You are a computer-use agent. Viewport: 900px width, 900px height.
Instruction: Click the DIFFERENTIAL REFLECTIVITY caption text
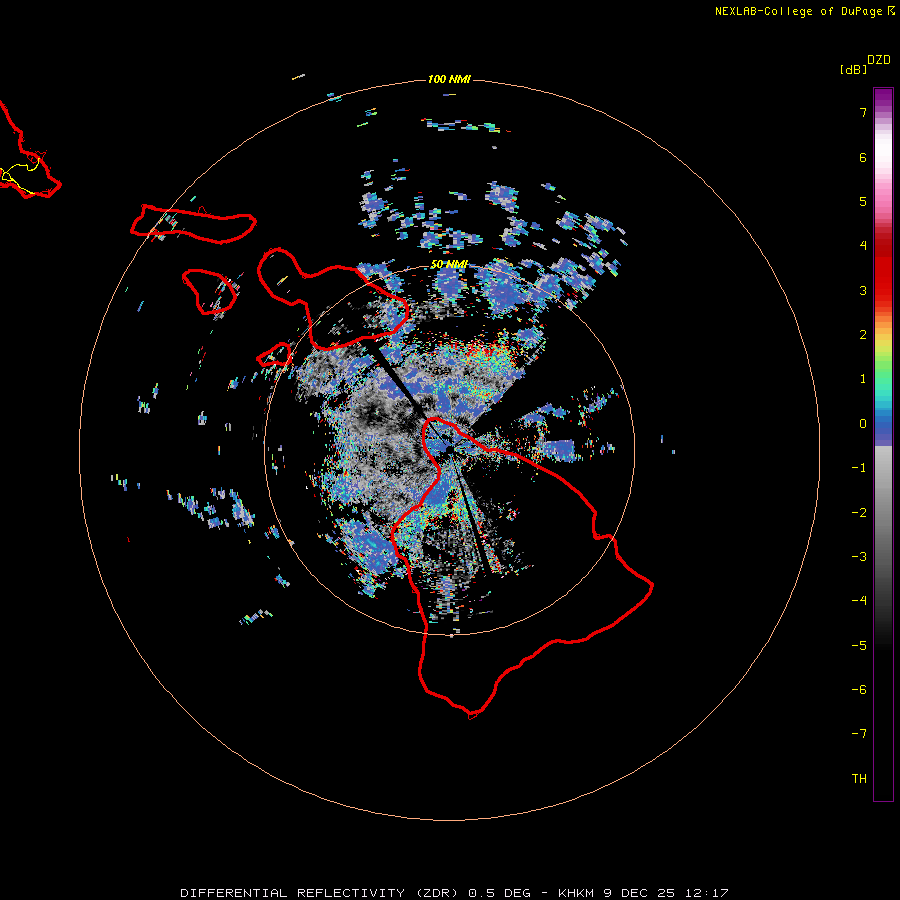[x=293, y=893]
